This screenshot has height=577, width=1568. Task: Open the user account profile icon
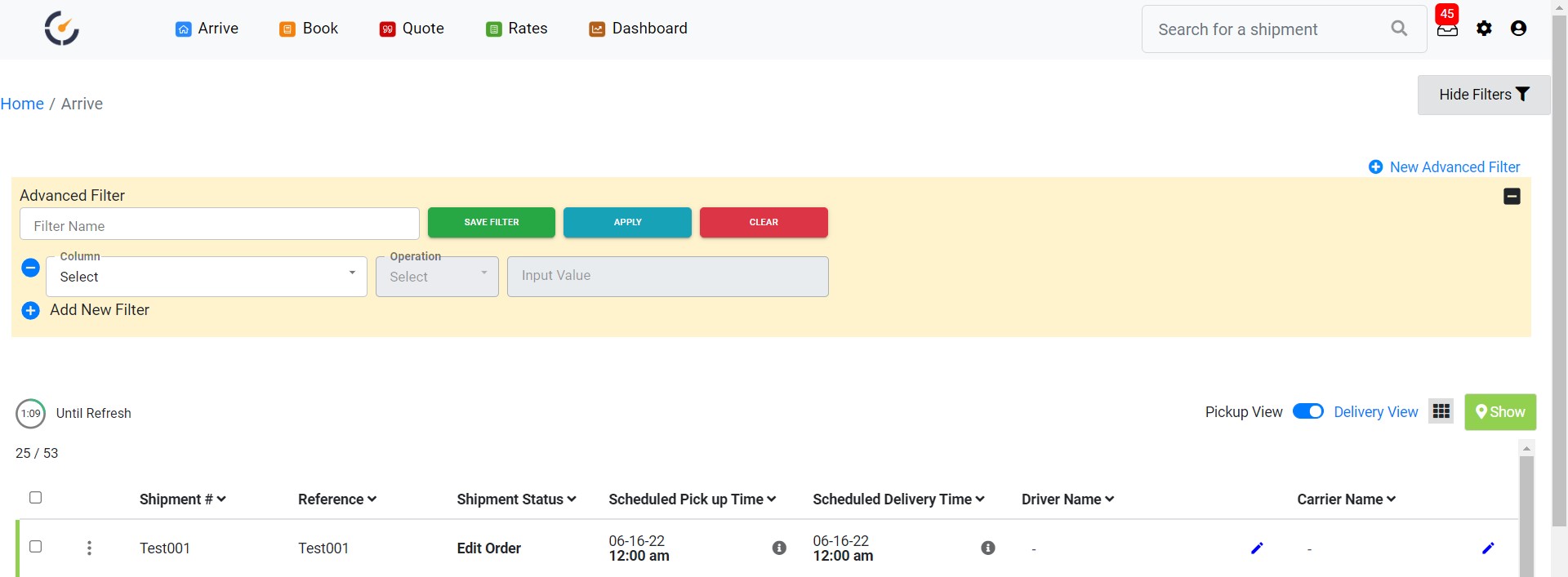coord(1518,29)
